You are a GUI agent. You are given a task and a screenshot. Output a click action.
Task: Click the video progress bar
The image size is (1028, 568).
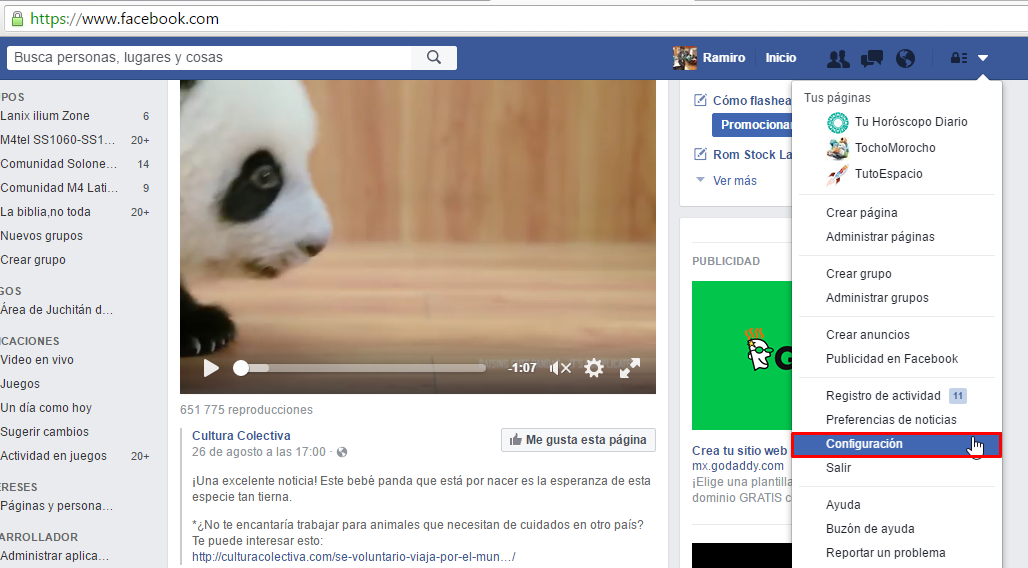pos(361,368)
